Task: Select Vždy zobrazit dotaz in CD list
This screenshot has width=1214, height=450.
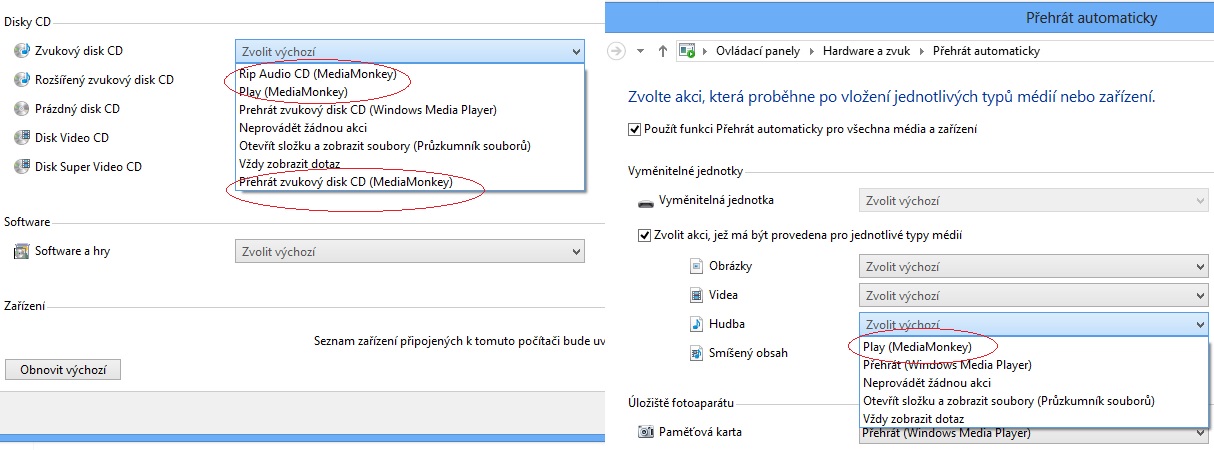Action: (x=290, y=164)
